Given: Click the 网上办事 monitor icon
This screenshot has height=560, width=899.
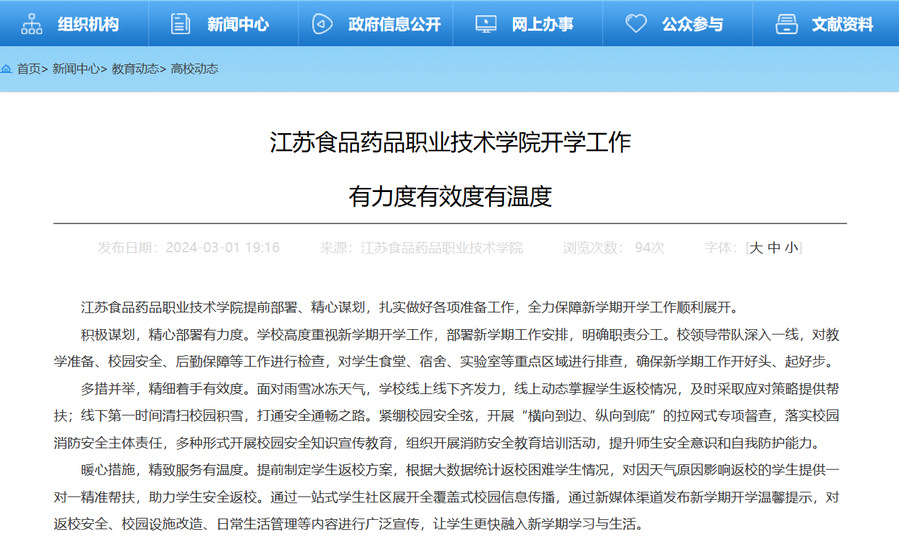Looking at the screenshot, I should (x=486, y=24).
